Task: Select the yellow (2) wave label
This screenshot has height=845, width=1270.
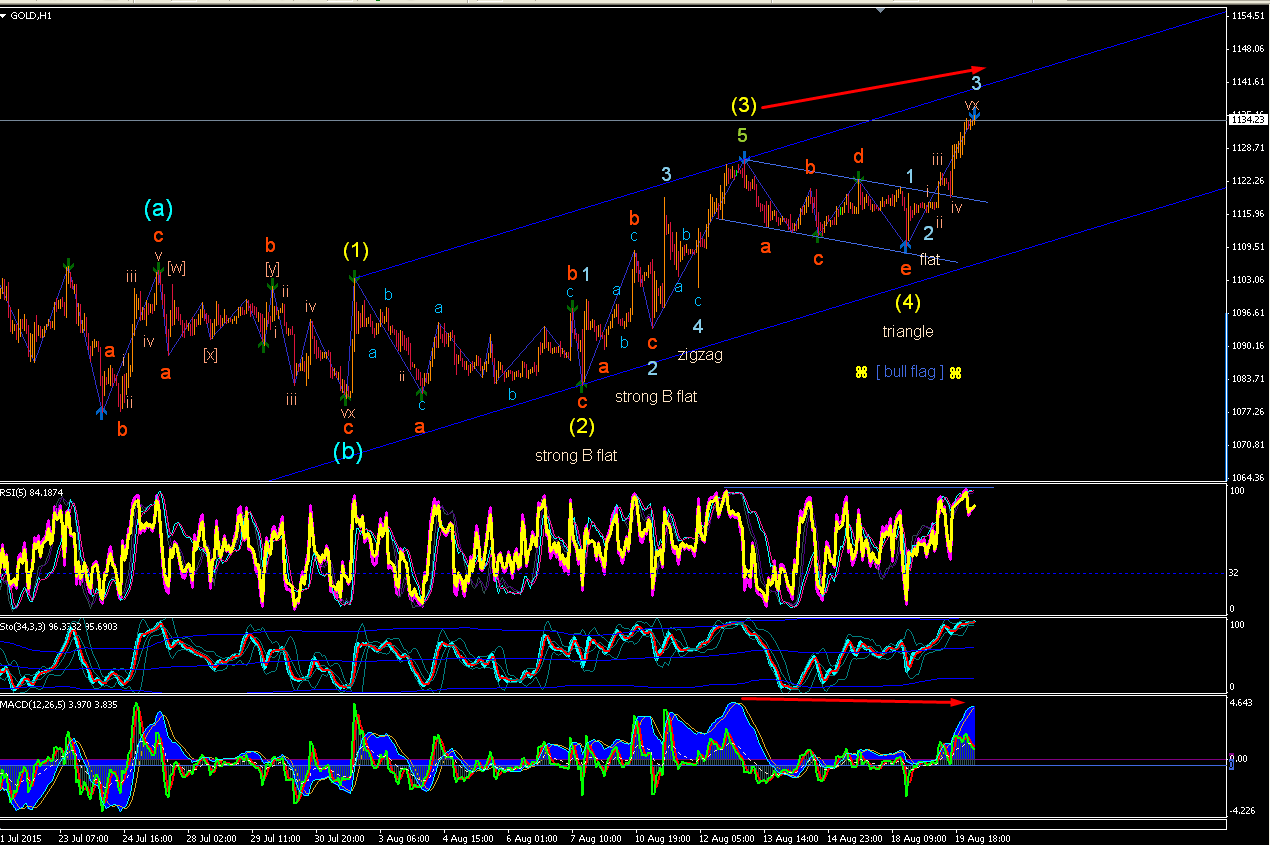Action: [x=582, y=426]
